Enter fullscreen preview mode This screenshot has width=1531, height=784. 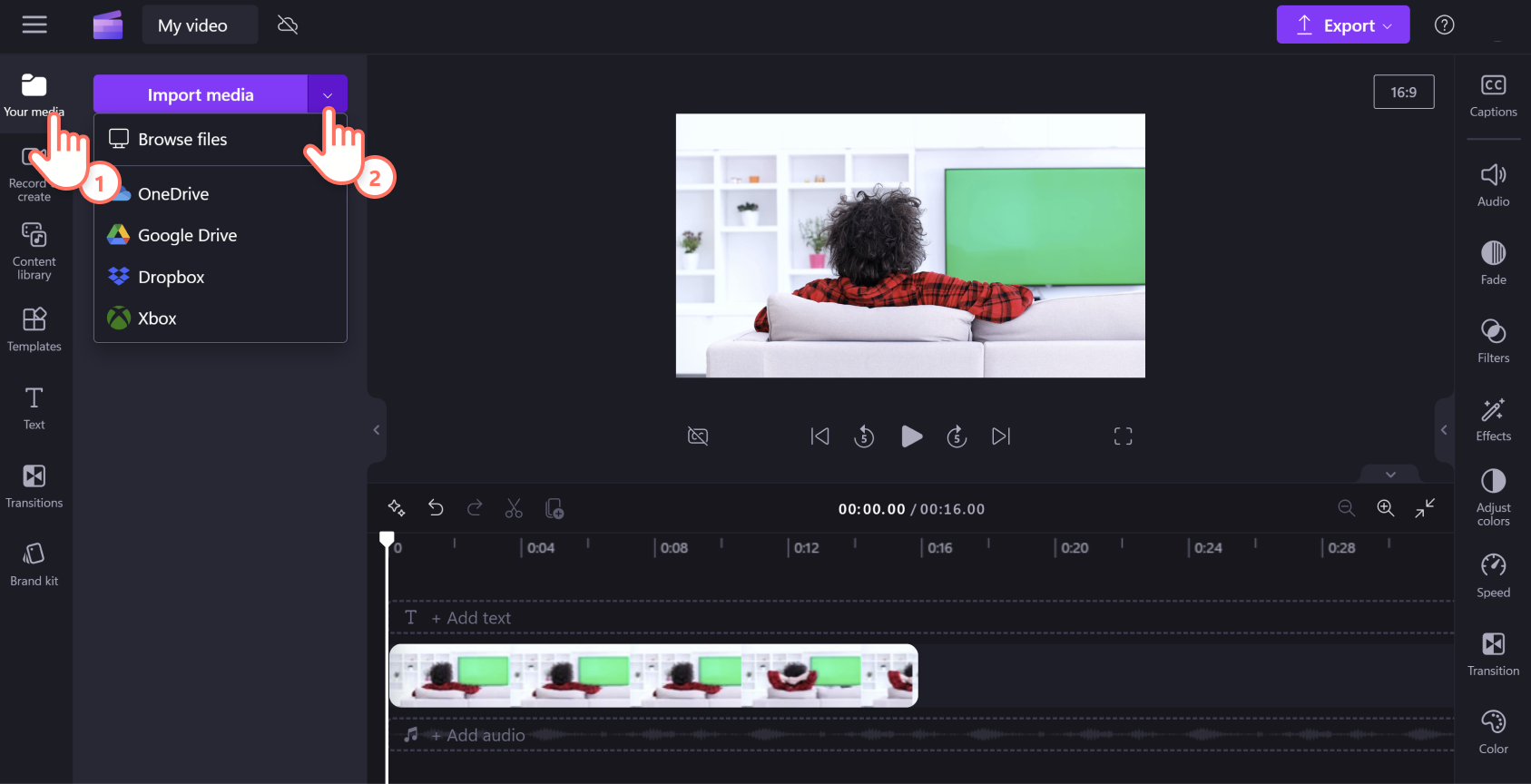[x=1123, y=436]
